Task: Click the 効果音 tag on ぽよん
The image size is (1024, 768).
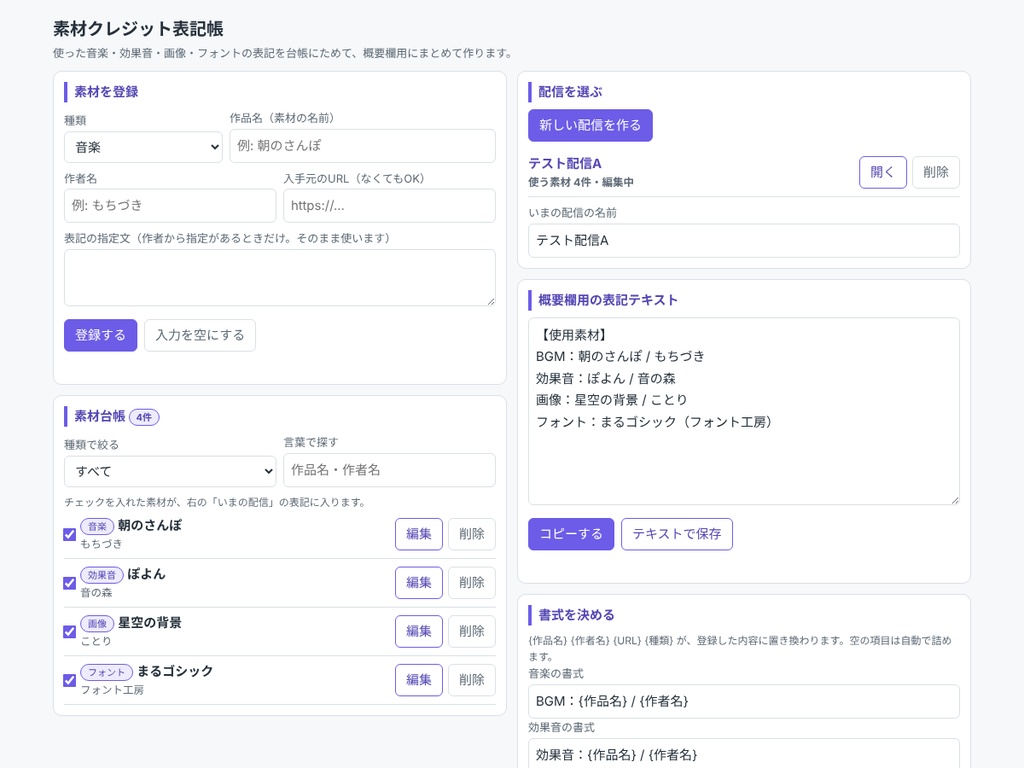Action: (102, 575)
